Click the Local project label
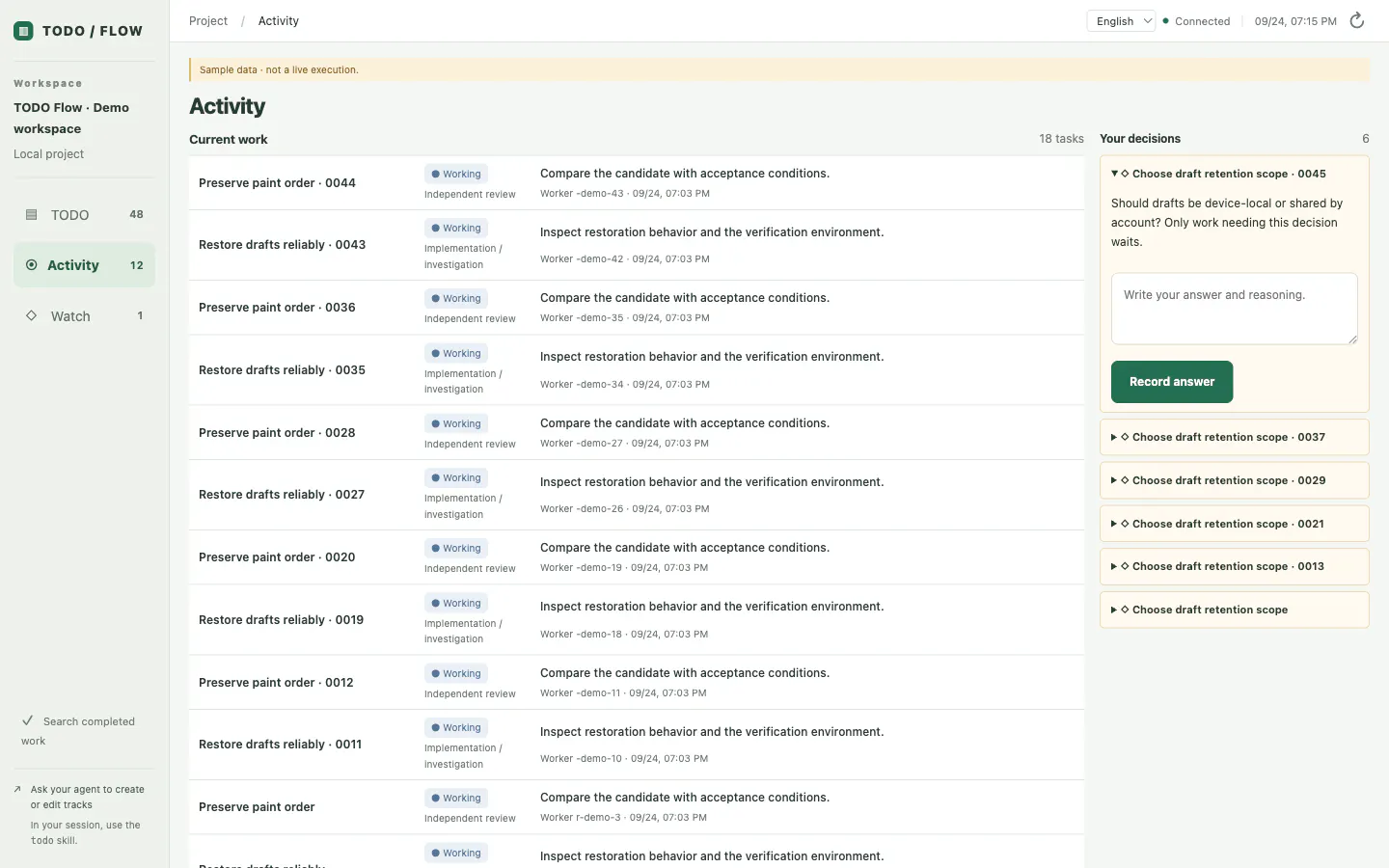This screenshot has width=1389, height=868. [x=48, y=153]
